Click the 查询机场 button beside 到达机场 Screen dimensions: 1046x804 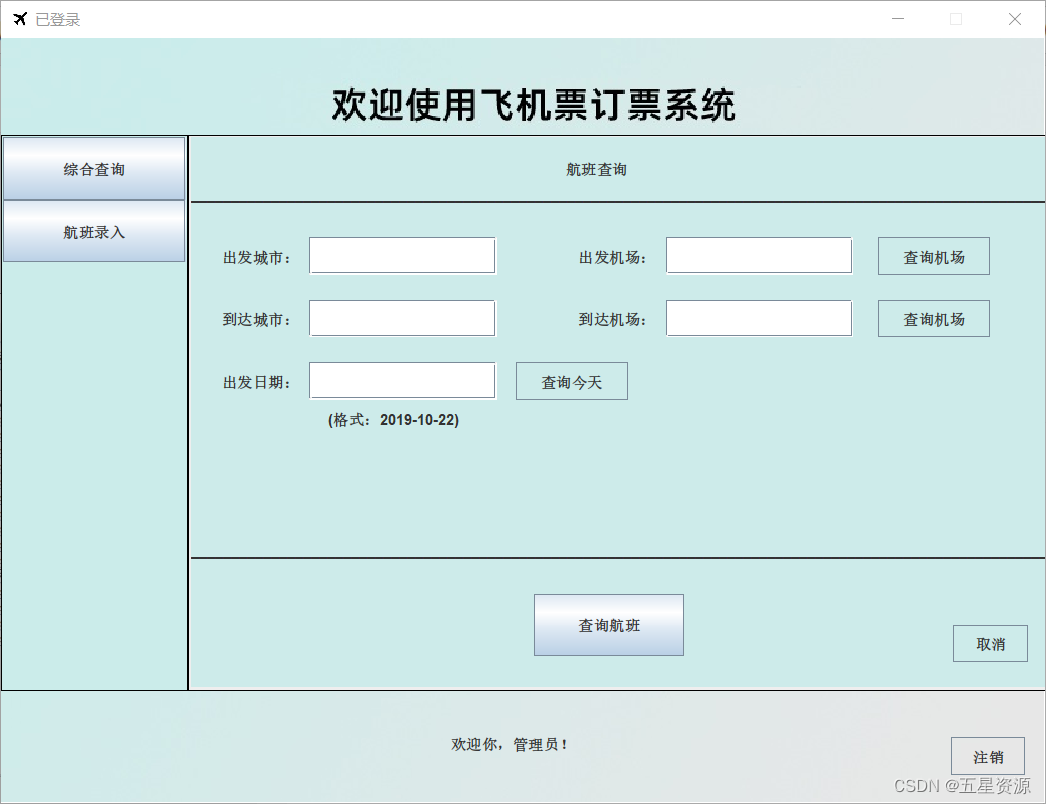(933, 318)
